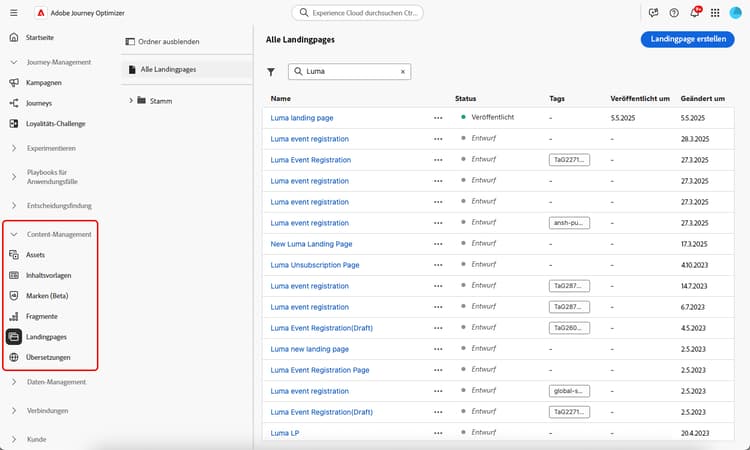Expand the Experimentieren section
The width and height of the screenshot is (750, 450).
coord(14,148)
